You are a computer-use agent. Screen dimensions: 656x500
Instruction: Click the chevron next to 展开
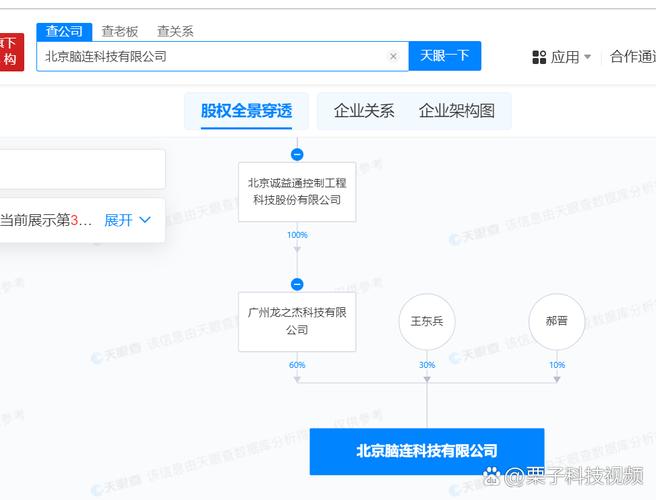[x=144, y=220]
